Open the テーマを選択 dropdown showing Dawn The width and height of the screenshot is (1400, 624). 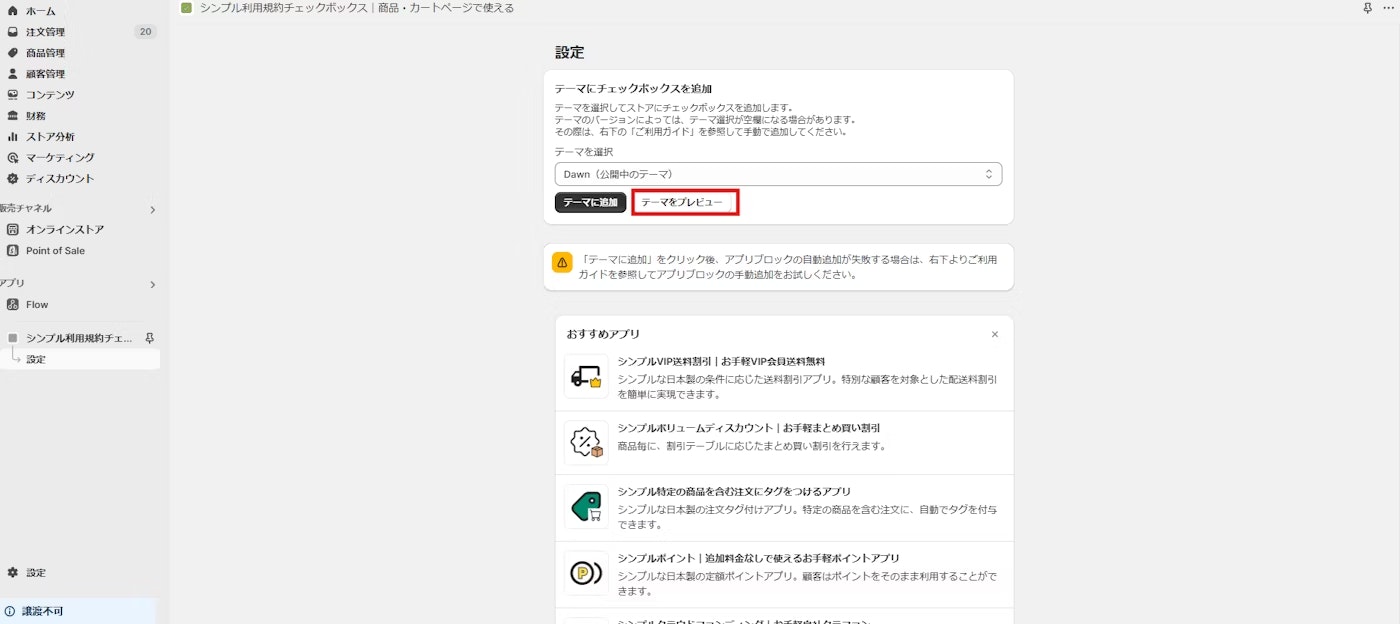[x=778, y=173]
